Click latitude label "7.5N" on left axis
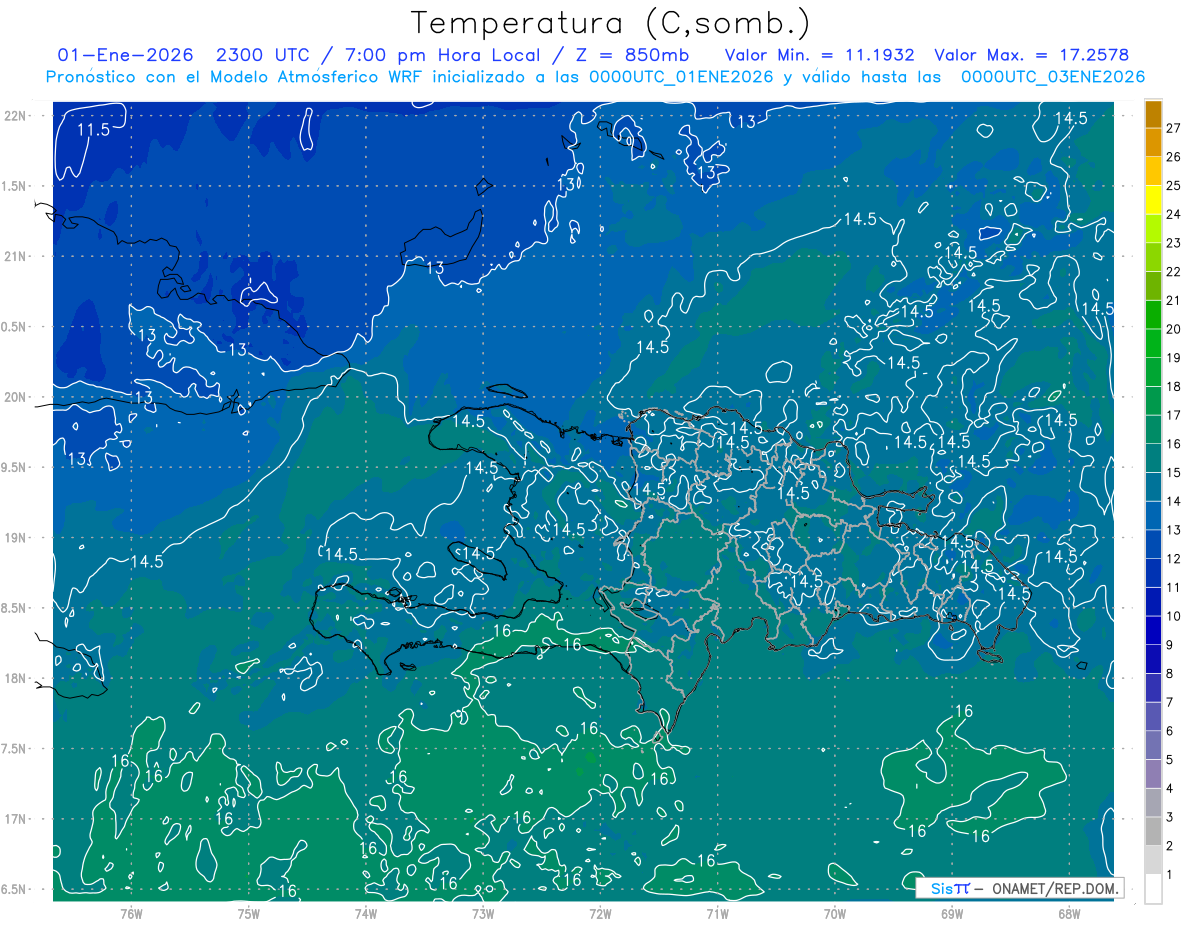Viewport: 1200px width, 927px height. tap(15, 749)
